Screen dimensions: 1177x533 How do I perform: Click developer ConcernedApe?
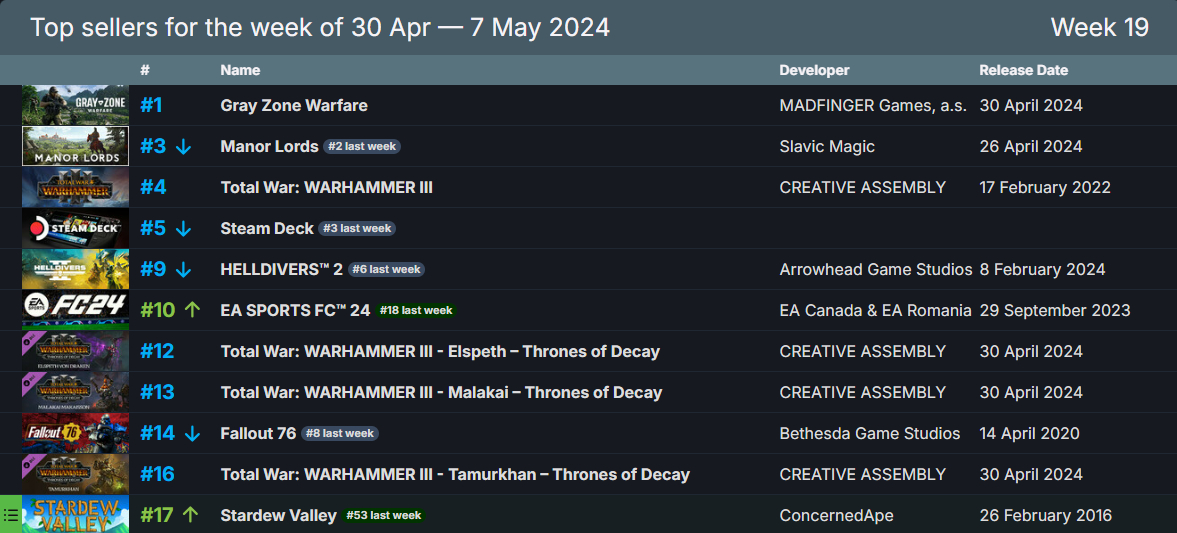[836, 516]
